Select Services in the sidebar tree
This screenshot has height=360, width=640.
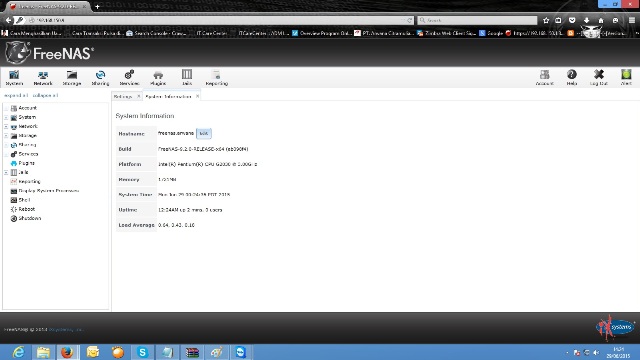click(x=28, y=154)
